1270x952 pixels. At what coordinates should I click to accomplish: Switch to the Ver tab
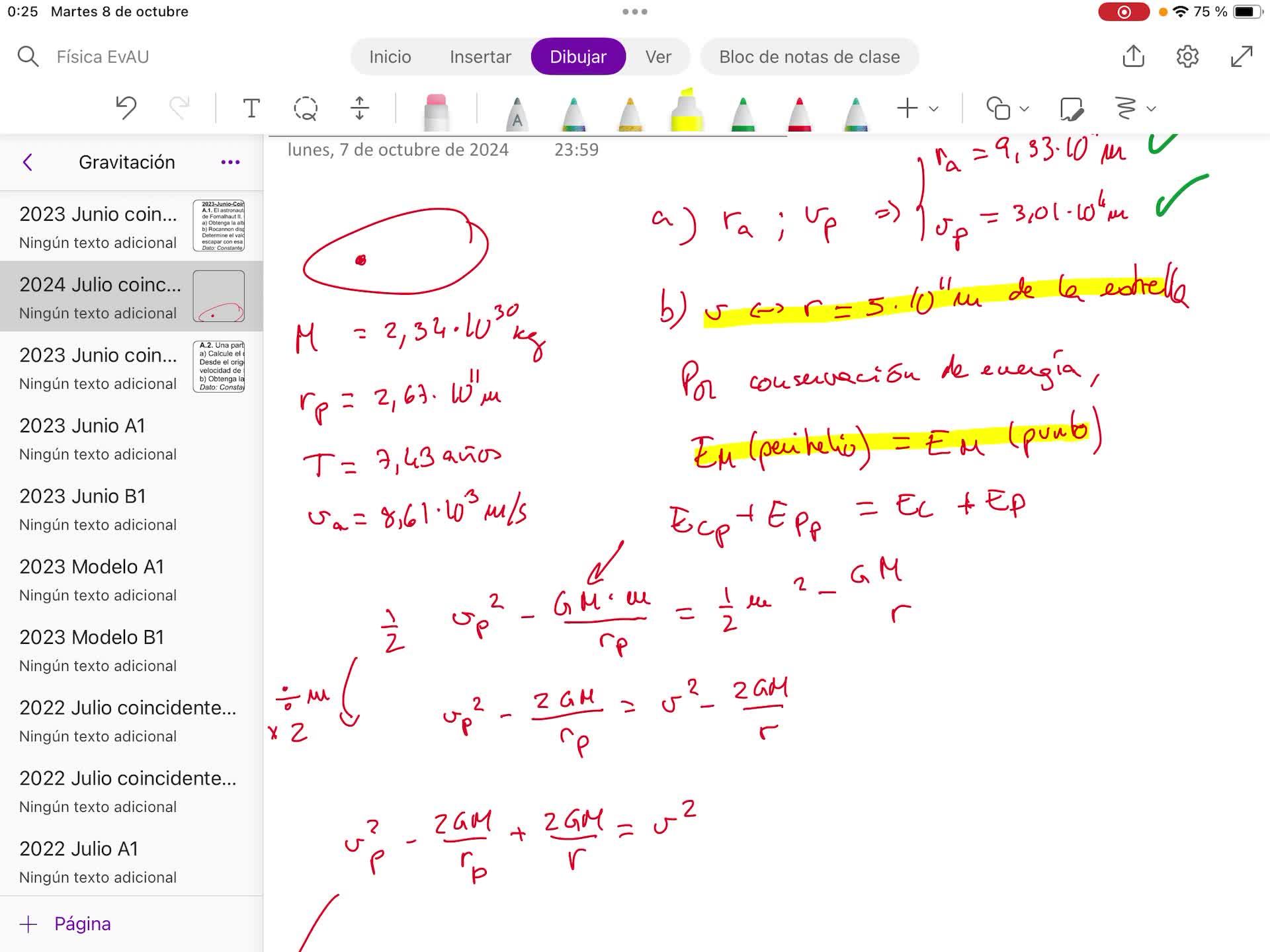(658, 57)
